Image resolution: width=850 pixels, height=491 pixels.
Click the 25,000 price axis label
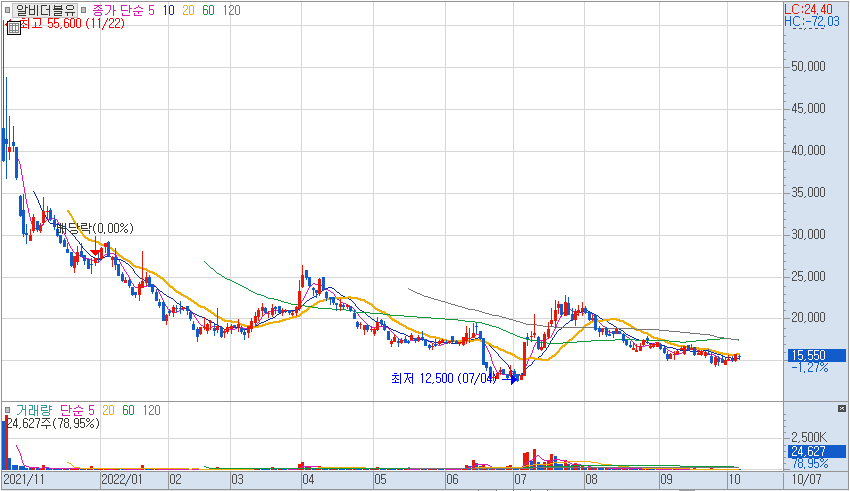click(x=808, y=276)
